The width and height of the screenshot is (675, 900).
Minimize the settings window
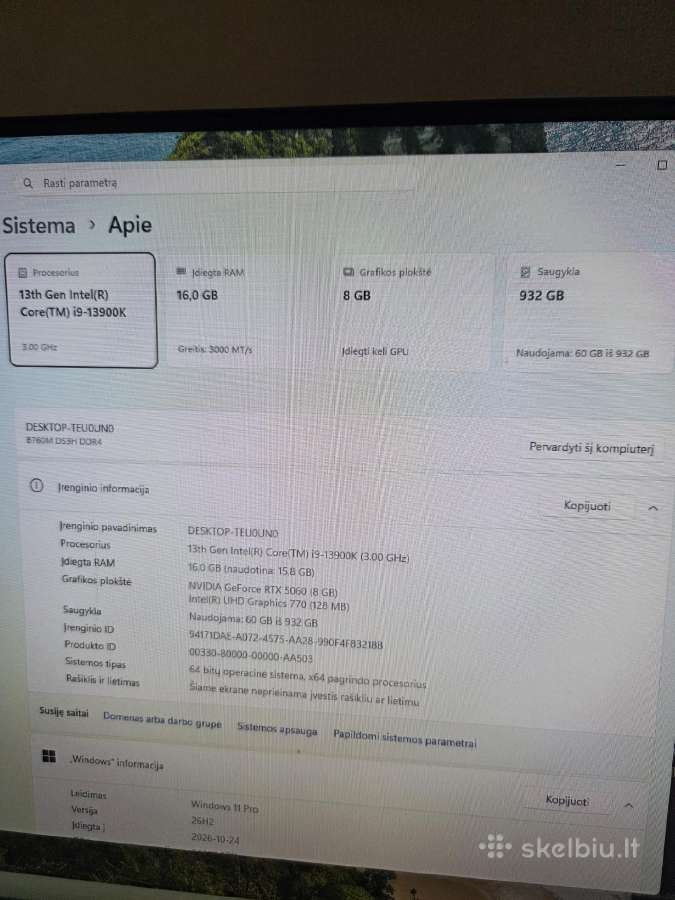[x=620, y=165]
